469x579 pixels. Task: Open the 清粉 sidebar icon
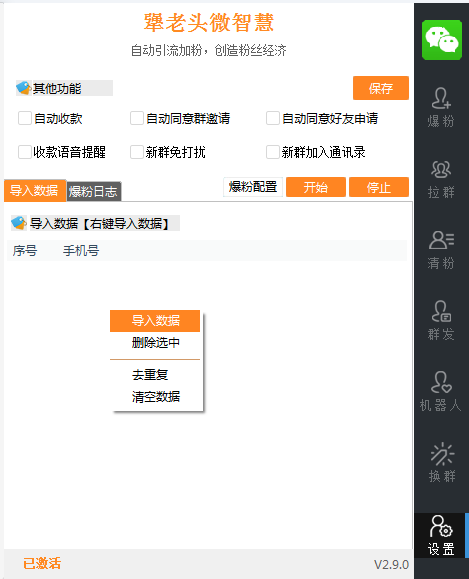(x=441, y=250)
